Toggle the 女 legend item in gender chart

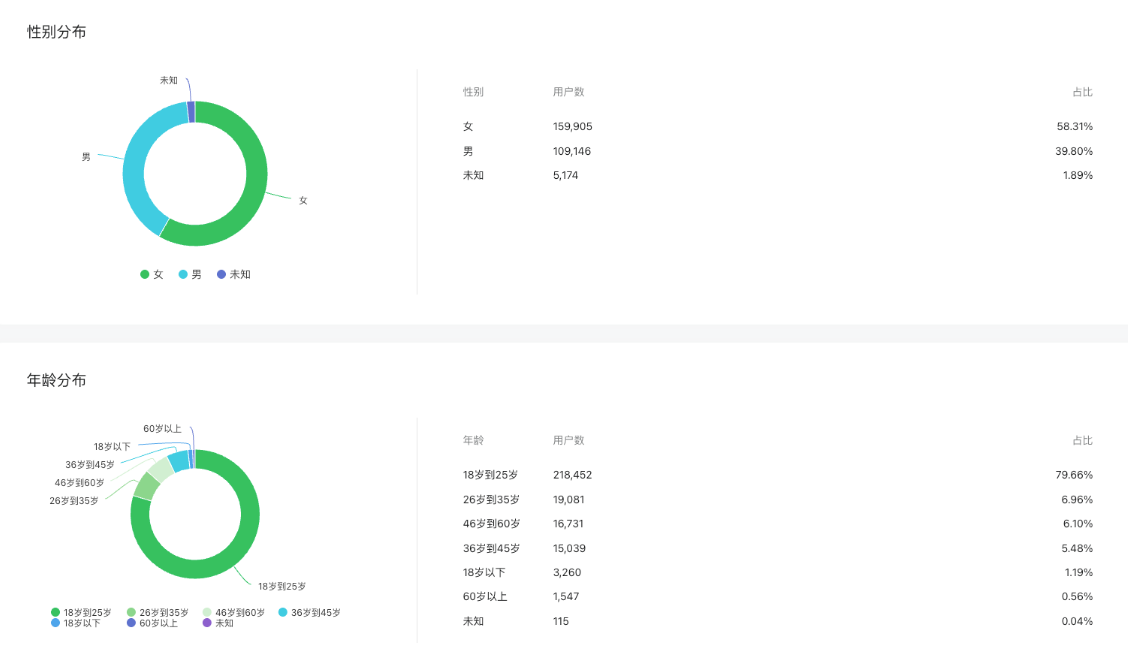(152, 274)
